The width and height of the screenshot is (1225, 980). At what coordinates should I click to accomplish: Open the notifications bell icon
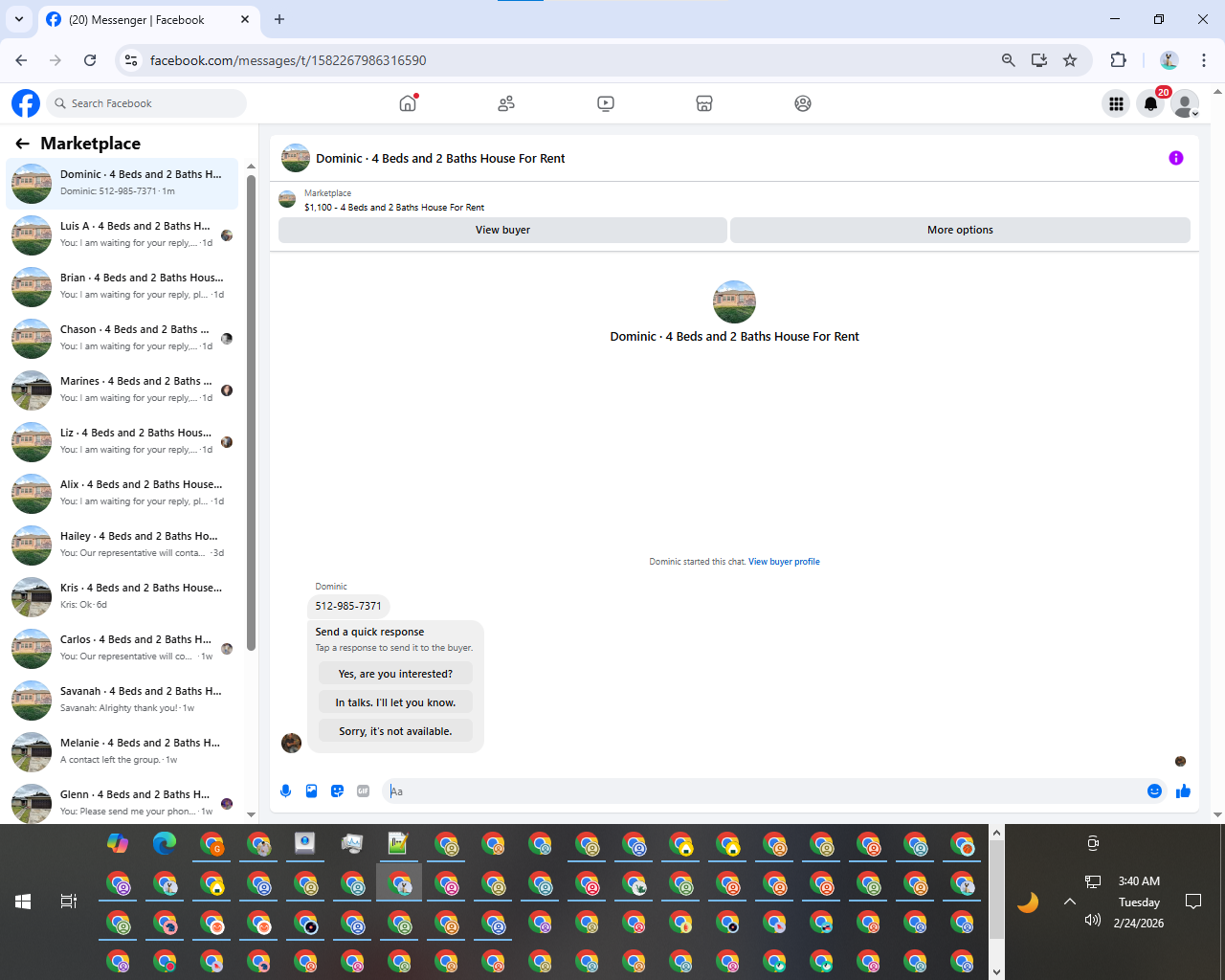(x=1151, y=103)
